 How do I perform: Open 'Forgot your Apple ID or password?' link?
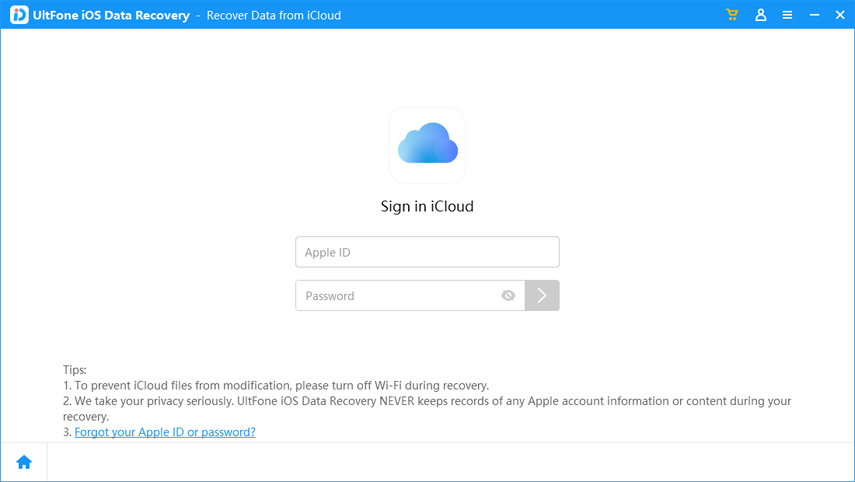coord(165,432)
